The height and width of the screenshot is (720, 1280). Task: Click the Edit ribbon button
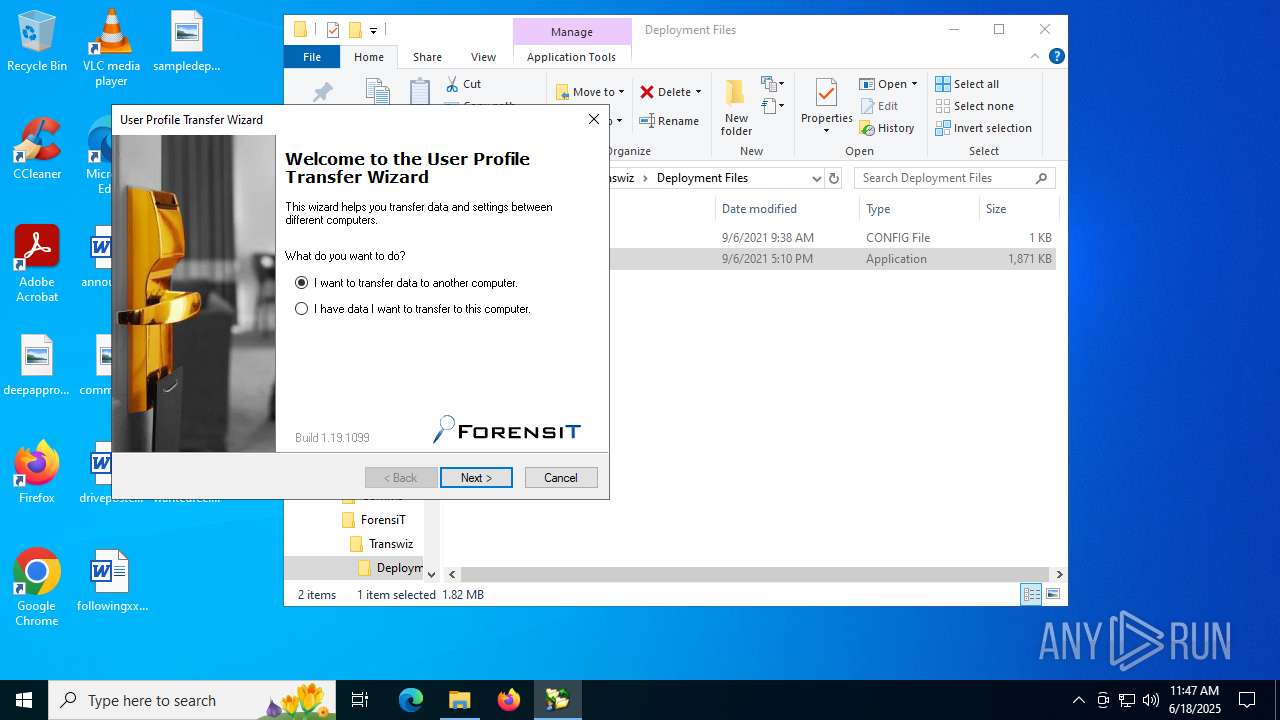tap(879, 106)
